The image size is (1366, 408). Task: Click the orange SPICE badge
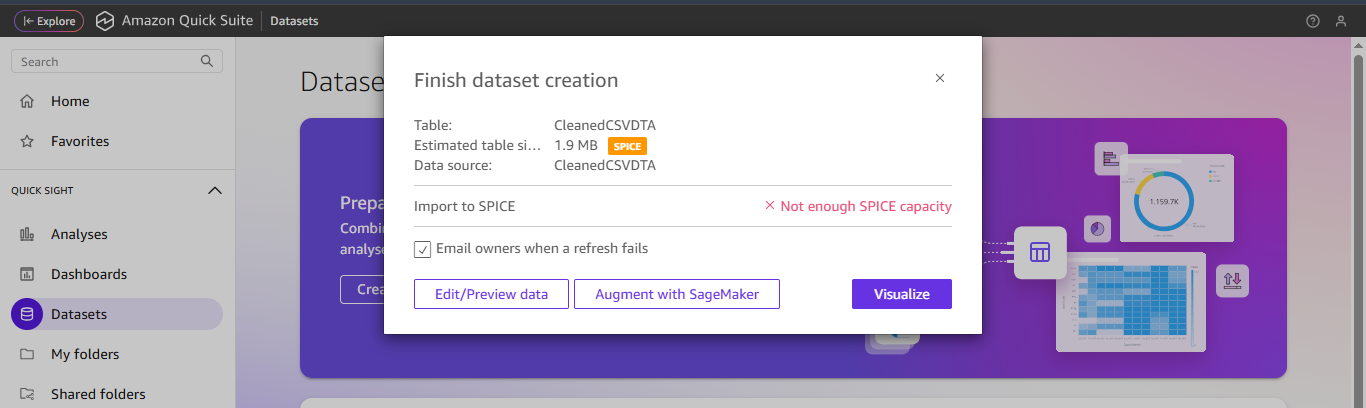[627, 146]
